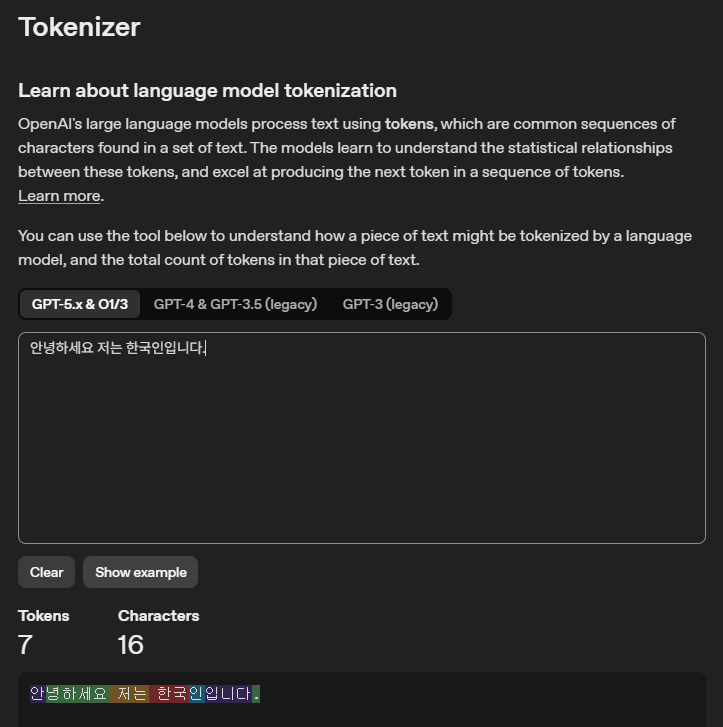Follow the Learn more link
The image size is (723, 727).
point(59,196)
